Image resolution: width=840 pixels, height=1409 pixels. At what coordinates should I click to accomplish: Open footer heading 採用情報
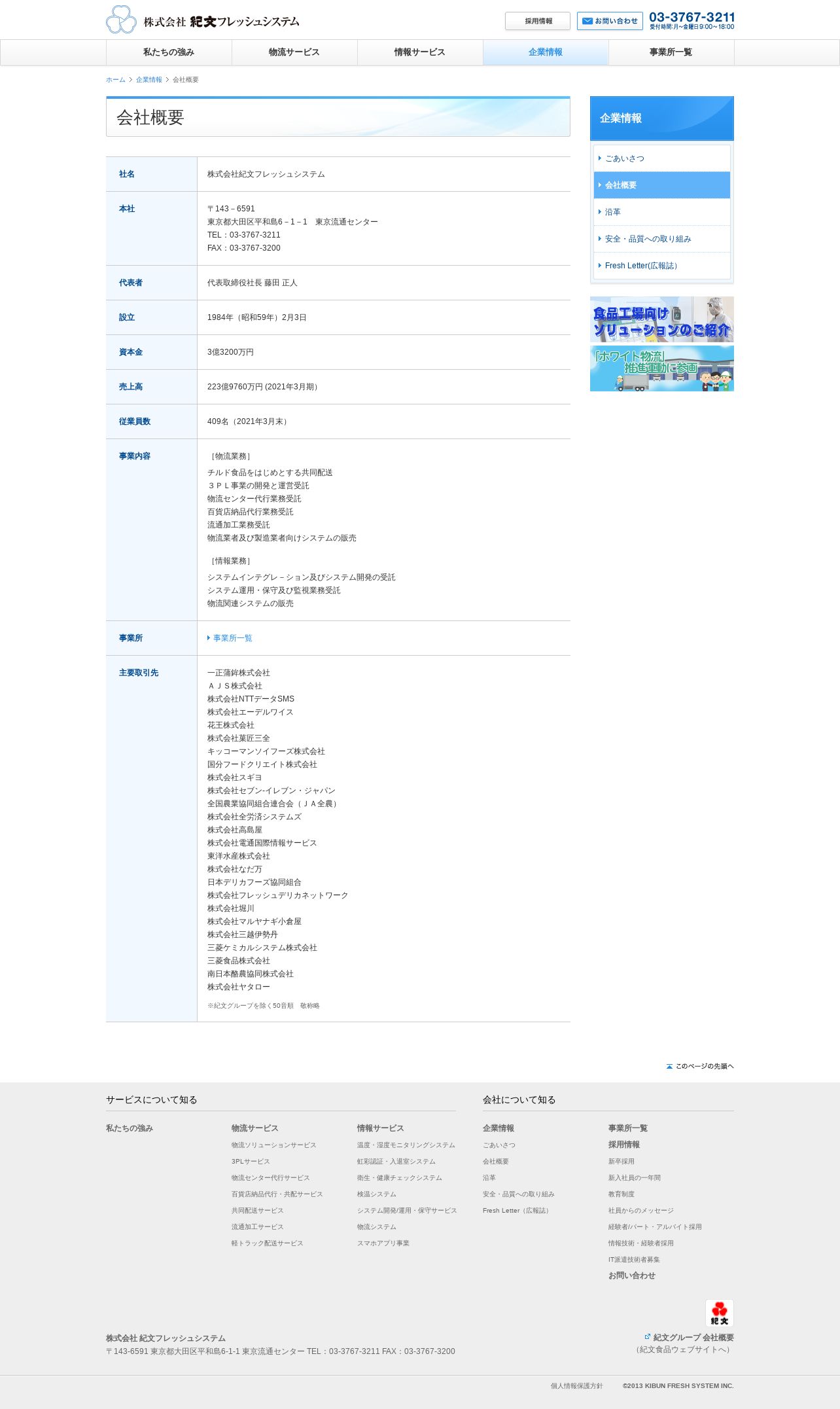[x=624, y=1145]
